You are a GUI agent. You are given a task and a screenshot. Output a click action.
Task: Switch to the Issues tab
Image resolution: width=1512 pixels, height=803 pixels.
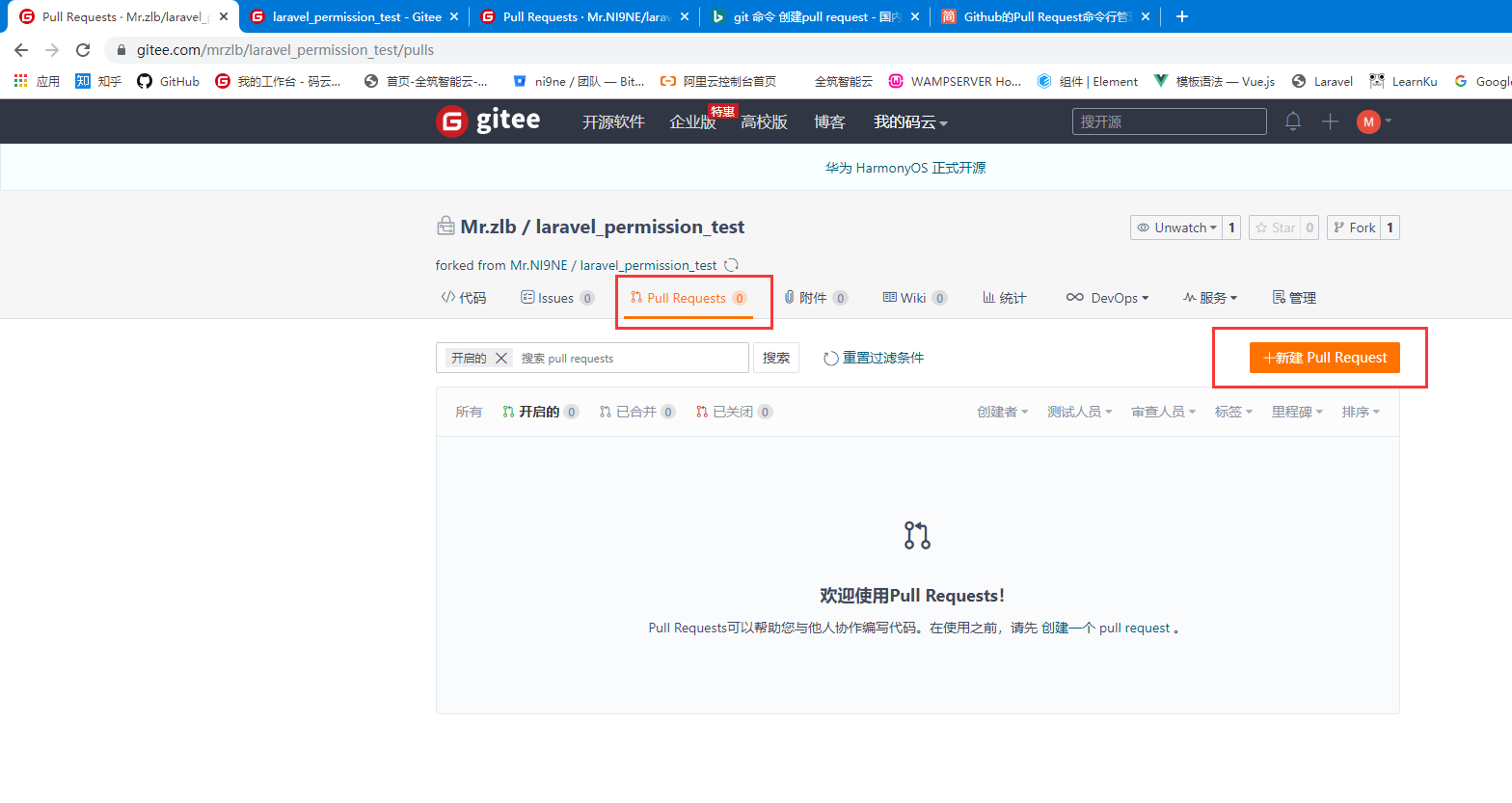pyautogui.click(x=556, y=298)
